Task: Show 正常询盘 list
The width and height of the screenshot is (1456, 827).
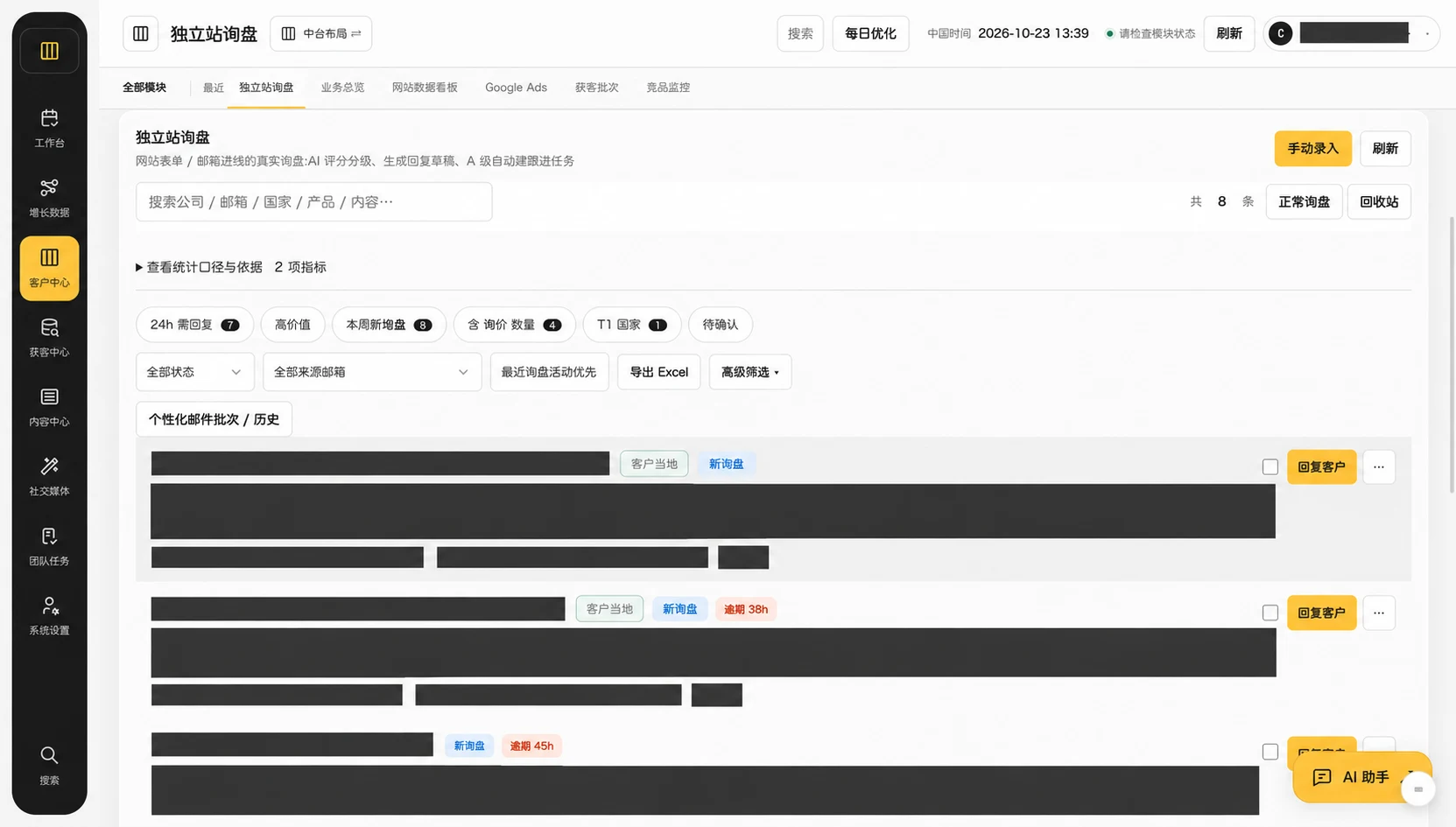Action: 1304,201
